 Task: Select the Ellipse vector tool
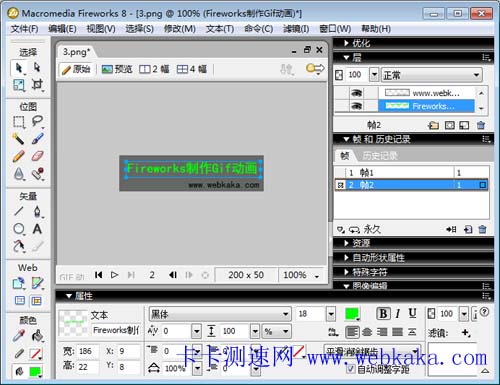(19, 229)
